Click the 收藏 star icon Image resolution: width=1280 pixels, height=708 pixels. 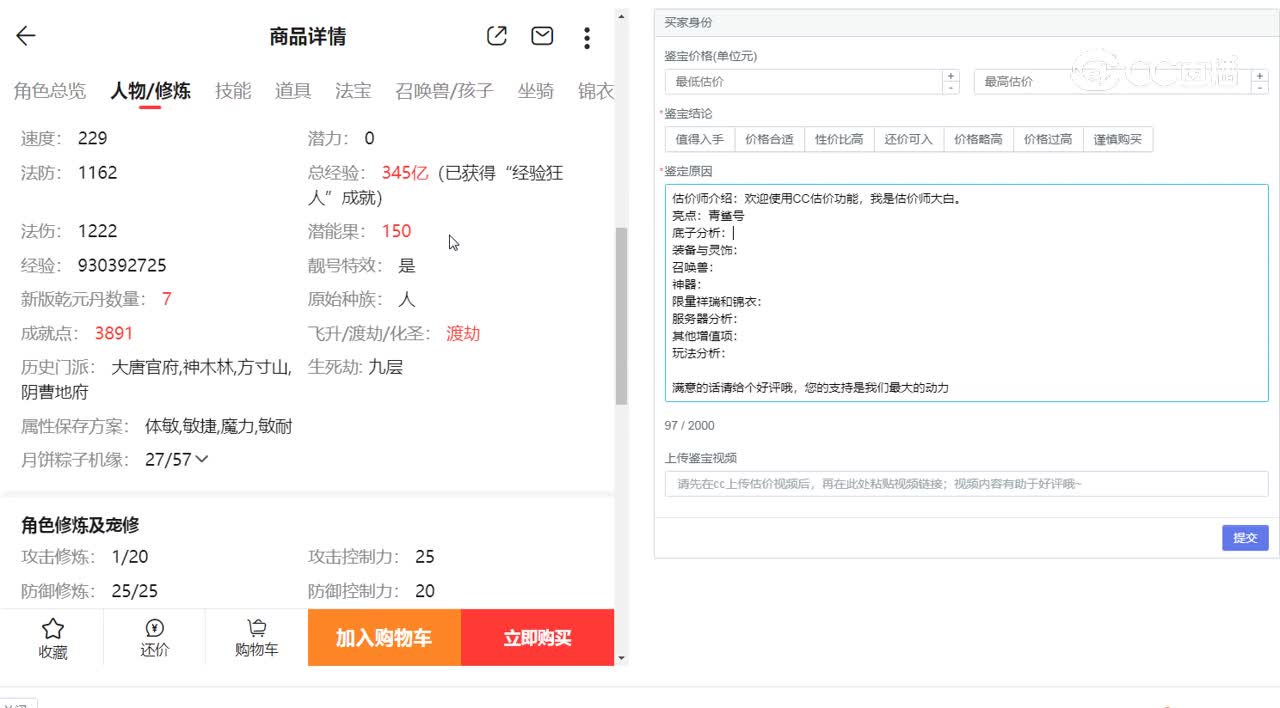53,628
